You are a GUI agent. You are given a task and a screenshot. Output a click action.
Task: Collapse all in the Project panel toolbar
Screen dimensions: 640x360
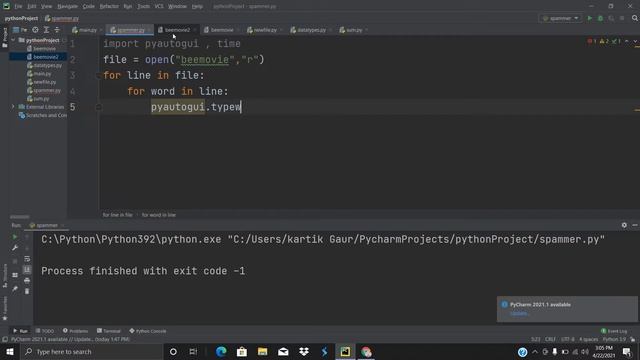point(57,30)
